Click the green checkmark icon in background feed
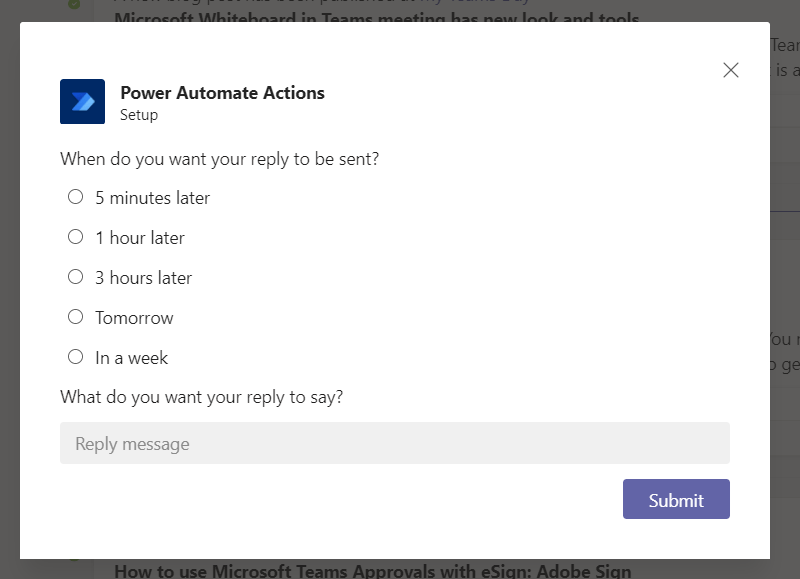The image size is (800, 579). tap(74, 5)
